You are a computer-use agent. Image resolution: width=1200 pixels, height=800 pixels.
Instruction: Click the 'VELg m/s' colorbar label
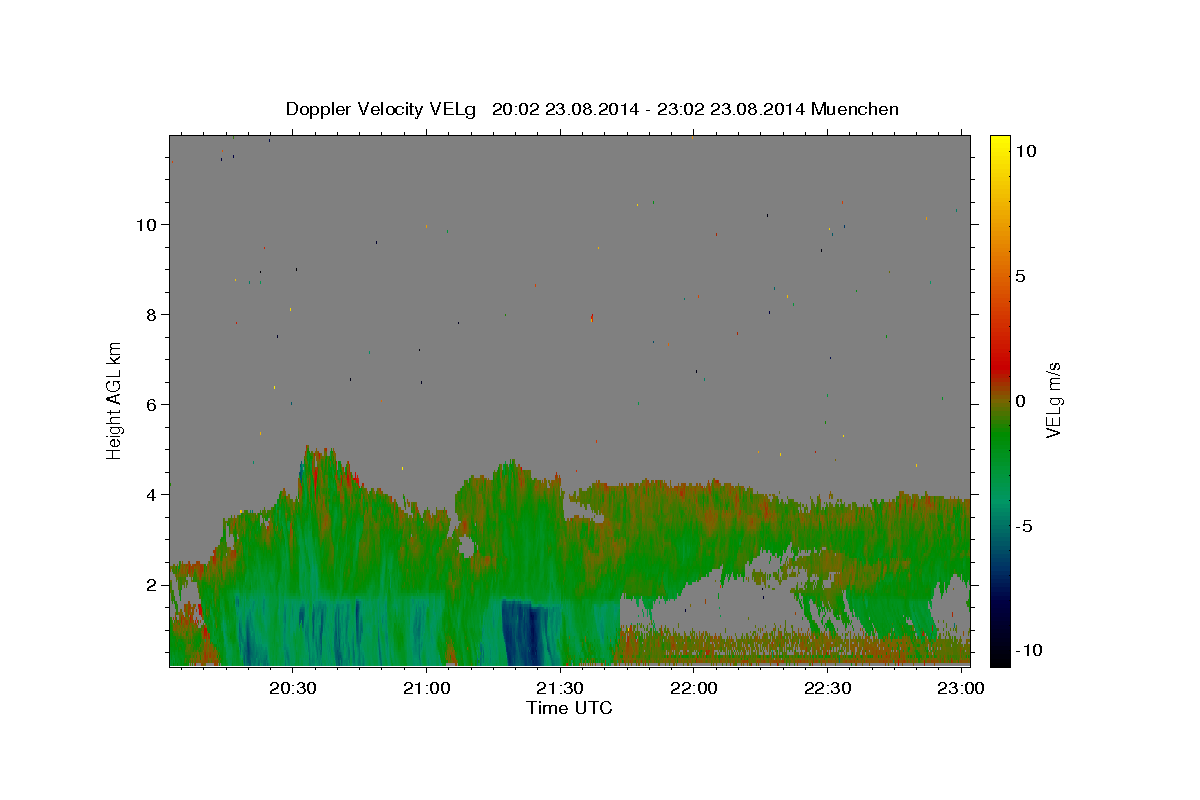pyautogui.click(x=1053, y=401)
